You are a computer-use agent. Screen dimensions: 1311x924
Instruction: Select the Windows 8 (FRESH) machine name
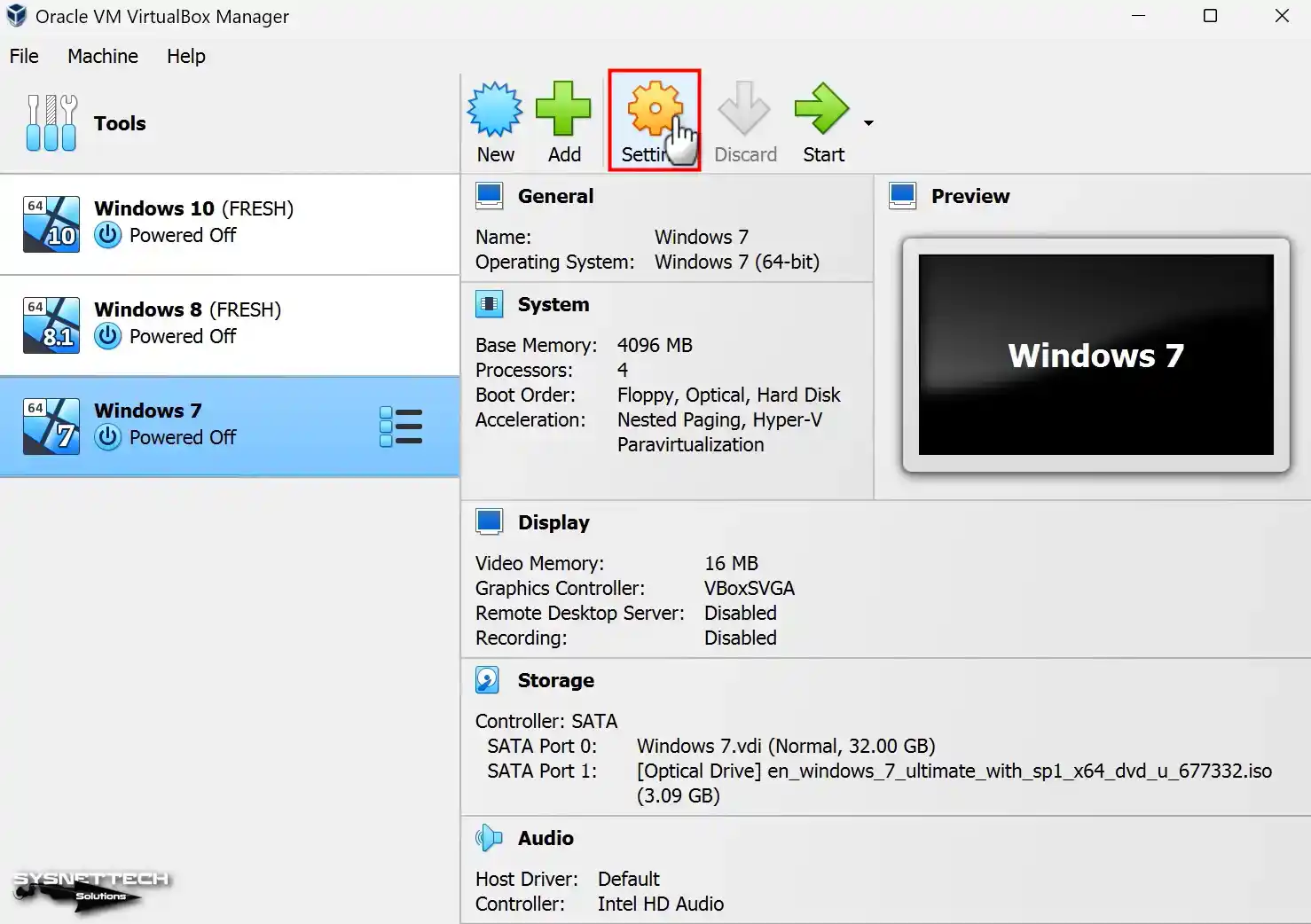point(187,309)
